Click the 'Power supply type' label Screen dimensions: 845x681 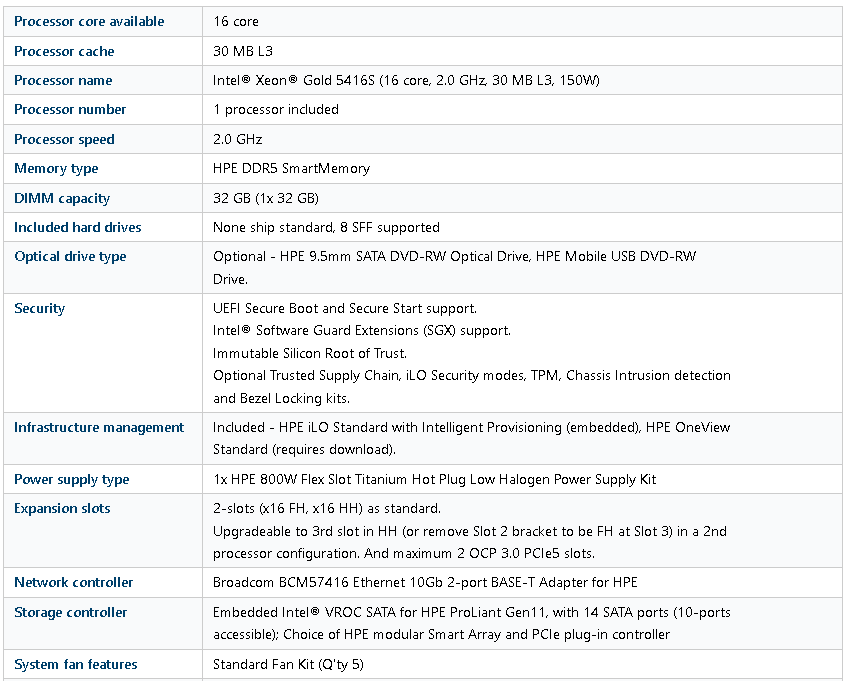click(72, 480)
